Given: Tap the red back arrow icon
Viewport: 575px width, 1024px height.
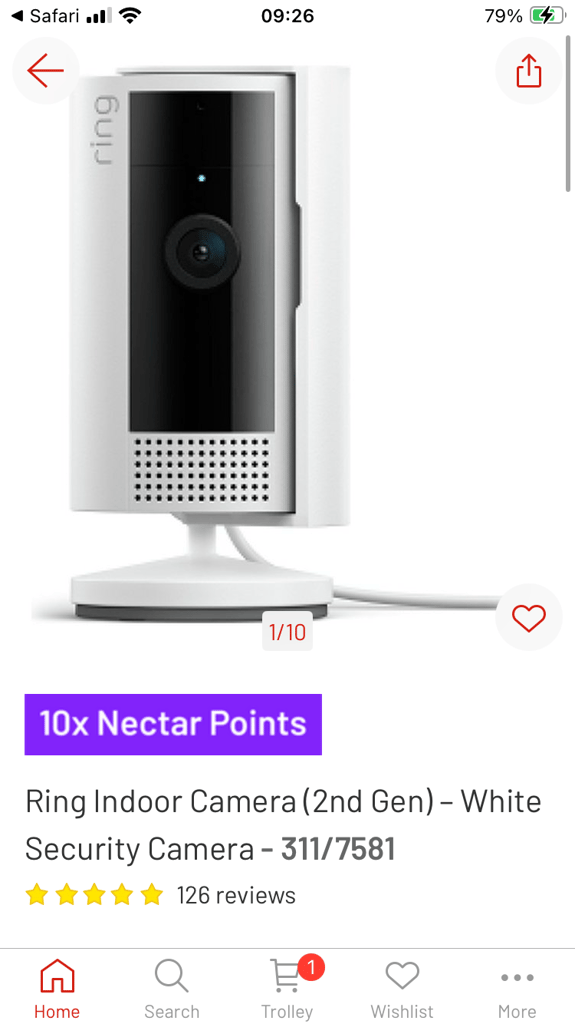Looking at the screenshot, I should click(45, 71).
